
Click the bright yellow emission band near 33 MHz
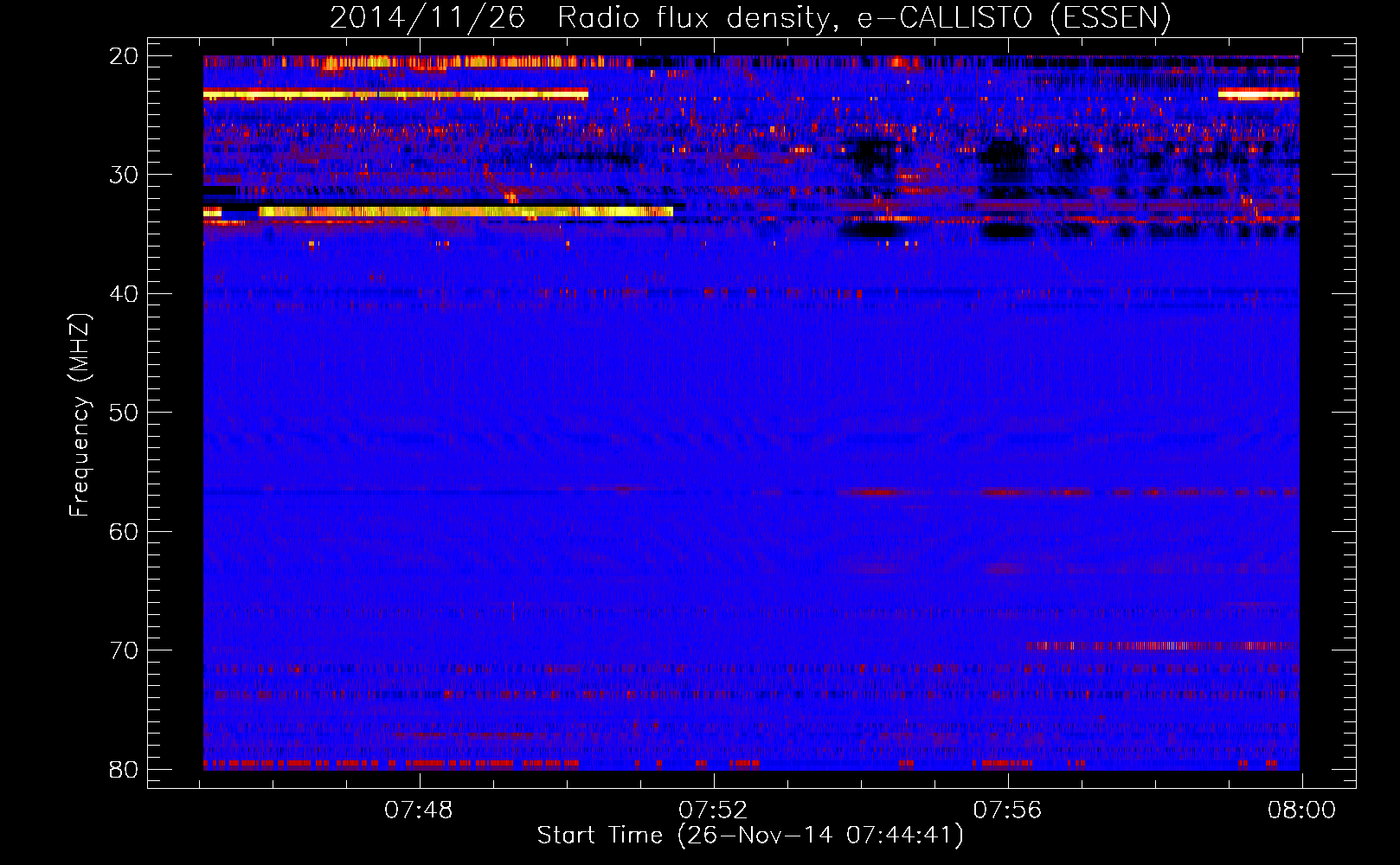466,211
